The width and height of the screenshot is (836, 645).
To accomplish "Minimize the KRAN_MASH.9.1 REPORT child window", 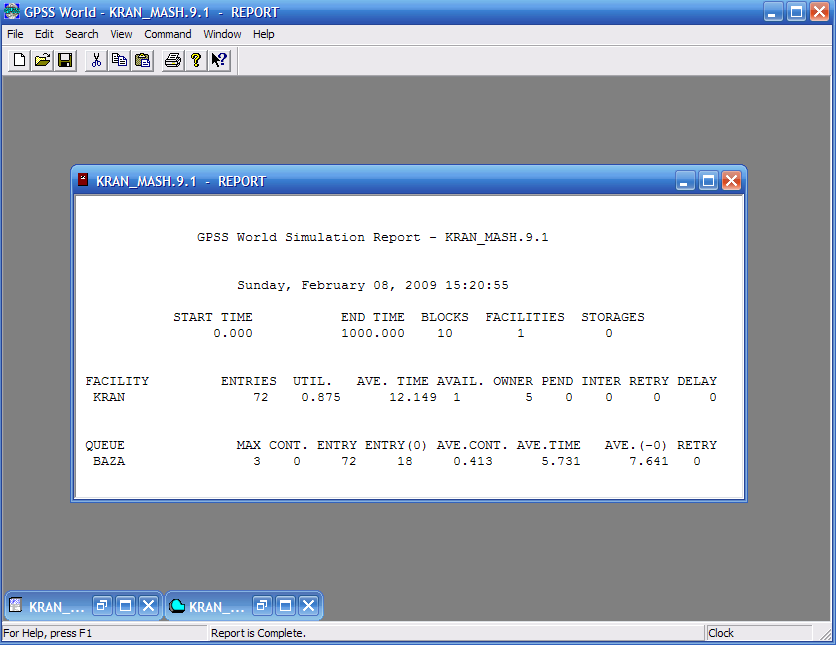I will tap(685, 181).
